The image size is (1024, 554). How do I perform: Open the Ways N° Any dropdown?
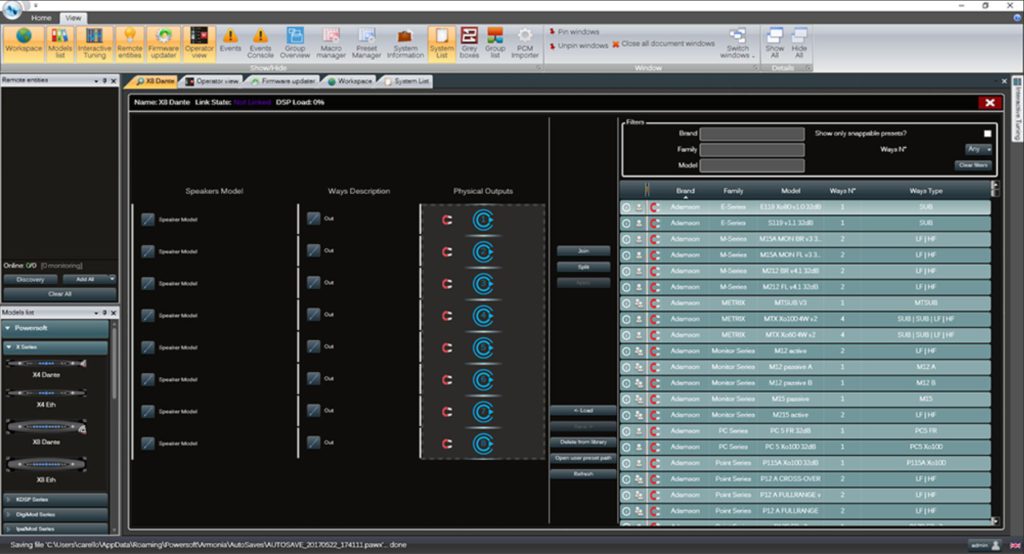coord(978,149)
